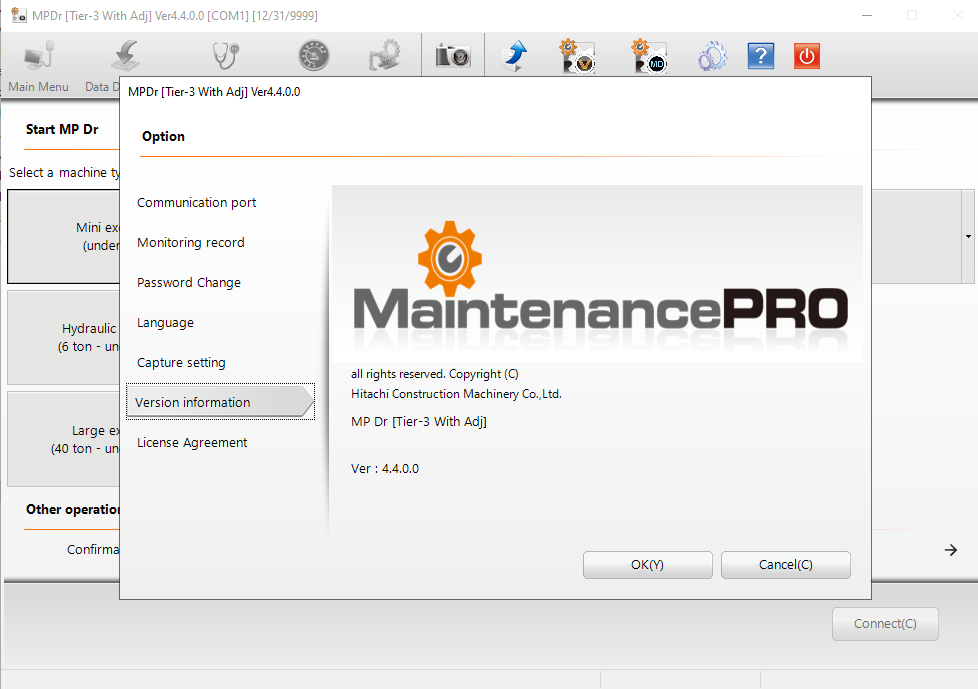
Task: Open the gears options icon
Action: tap(712, 55)
